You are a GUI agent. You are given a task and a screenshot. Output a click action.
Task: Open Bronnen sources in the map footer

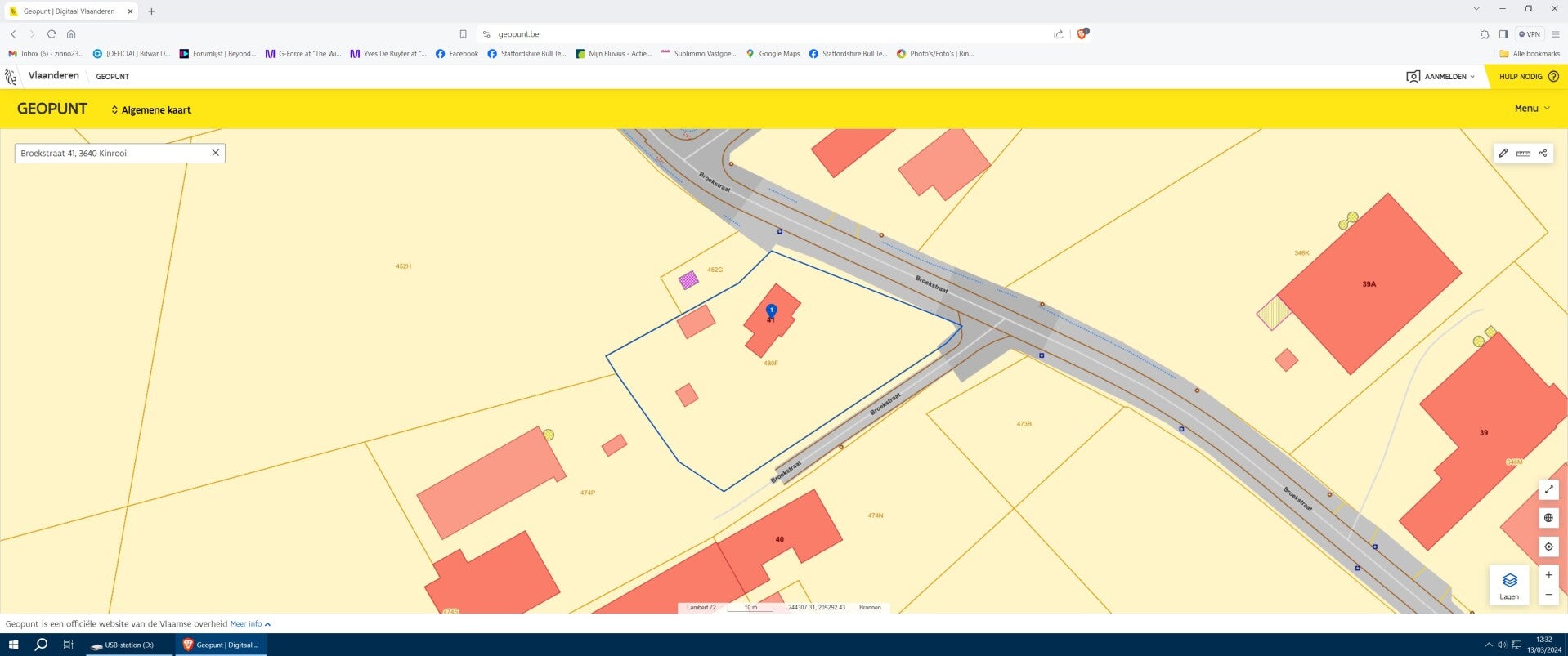pos(870,608)
